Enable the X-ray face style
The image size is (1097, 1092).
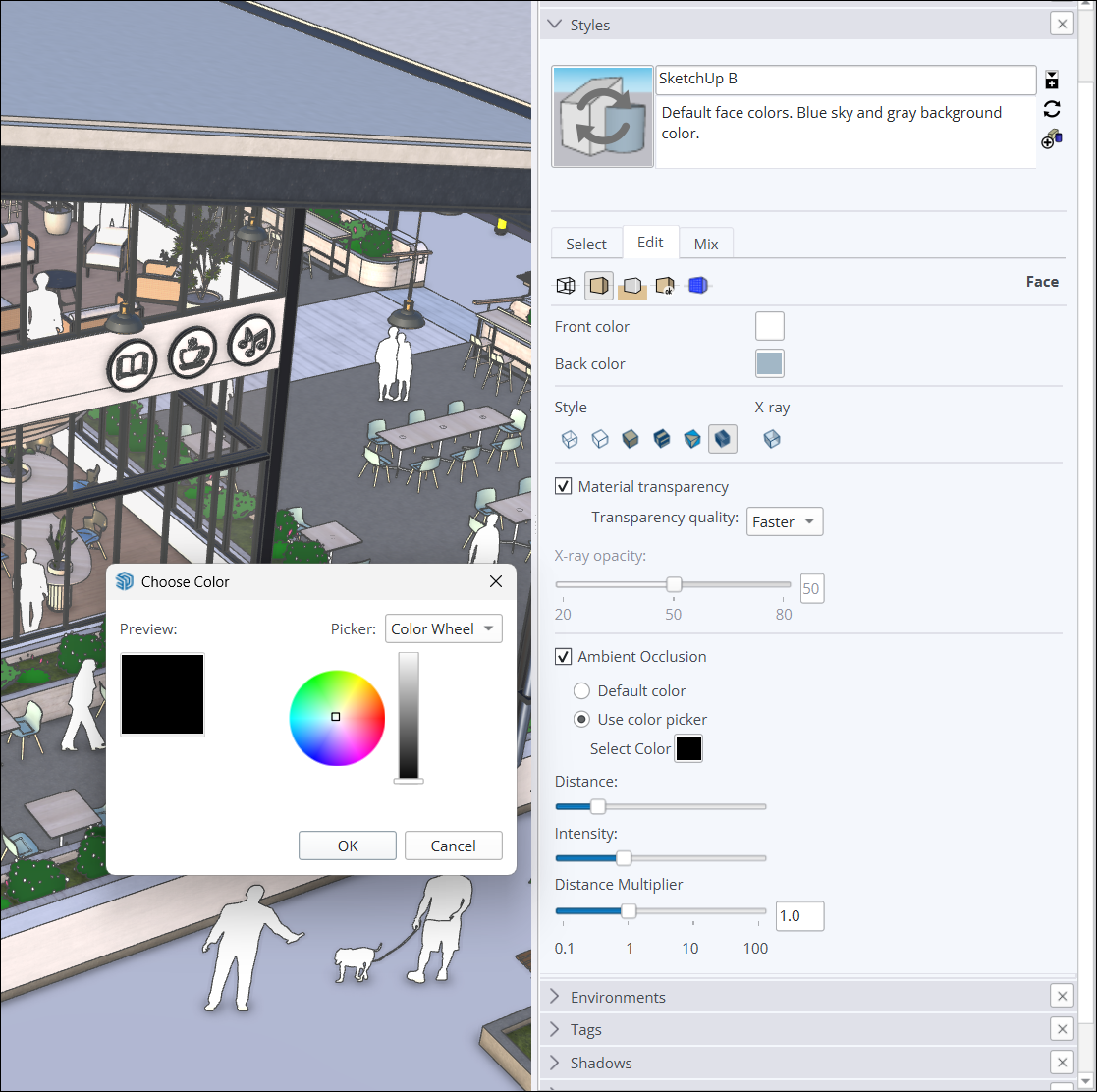click(x=772, y=439)
